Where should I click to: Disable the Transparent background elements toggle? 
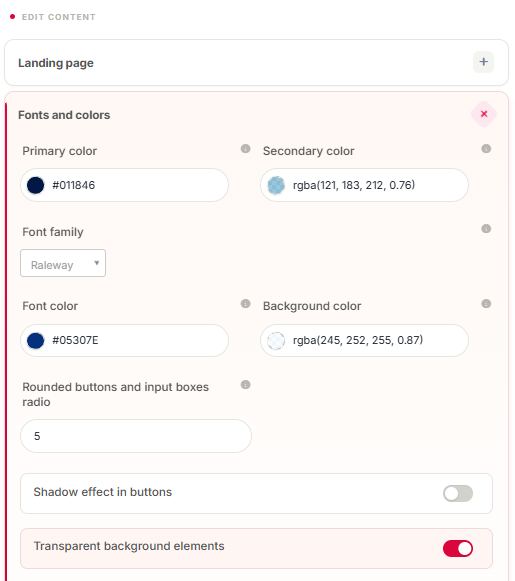click(x=458, y=548)
